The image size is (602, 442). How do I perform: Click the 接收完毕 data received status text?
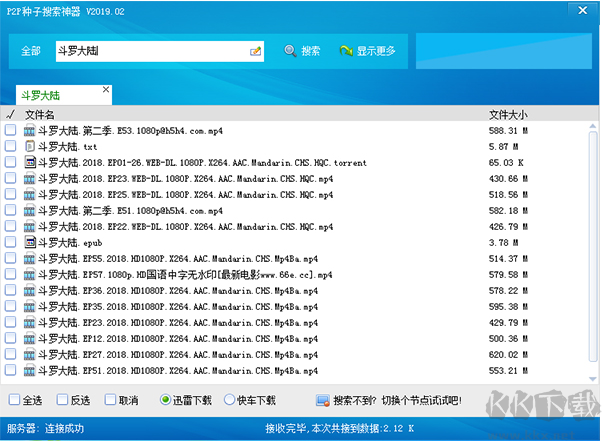click(339, 428)
